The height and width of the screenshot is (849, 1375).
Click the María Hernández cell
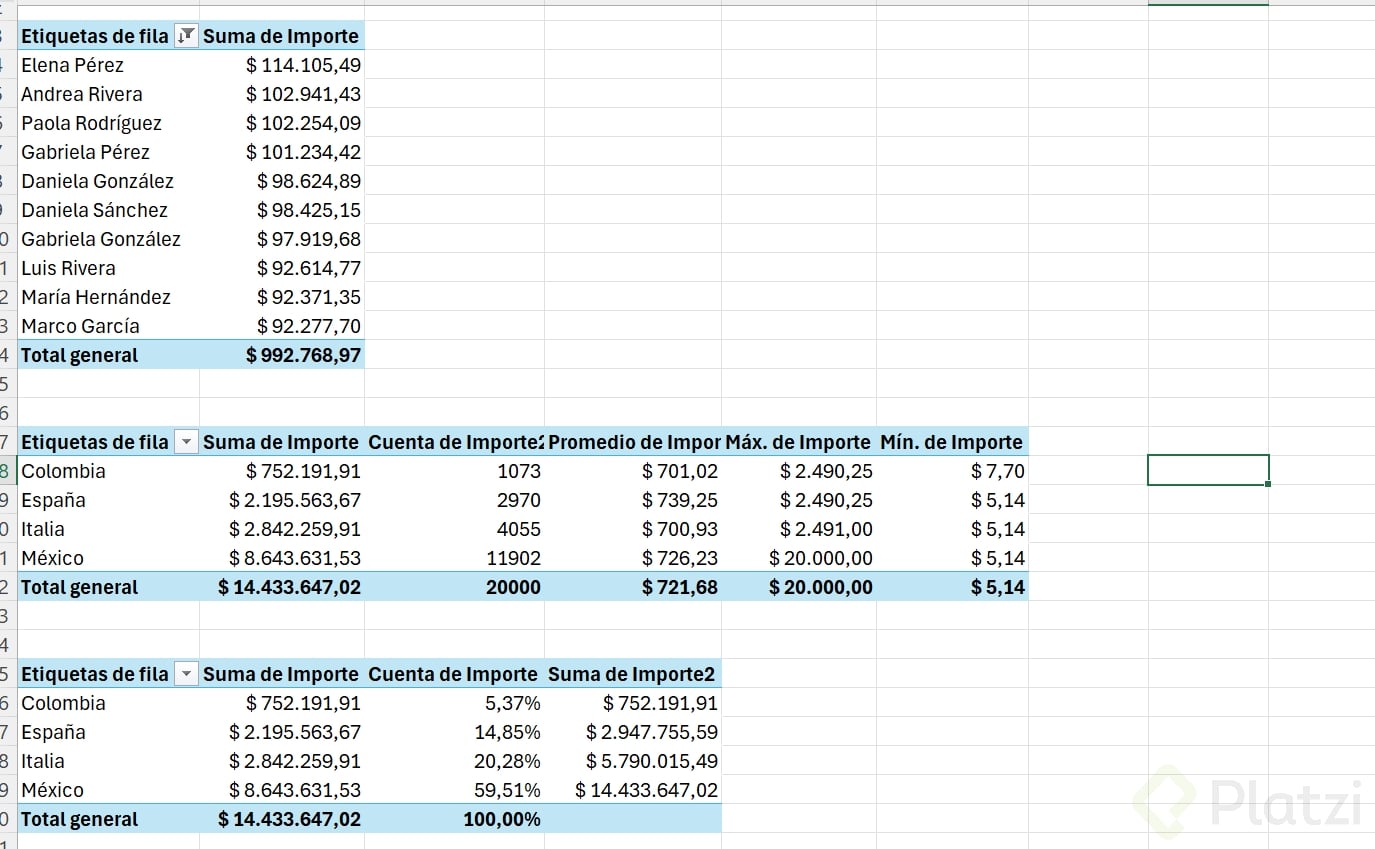click(96, 297)
